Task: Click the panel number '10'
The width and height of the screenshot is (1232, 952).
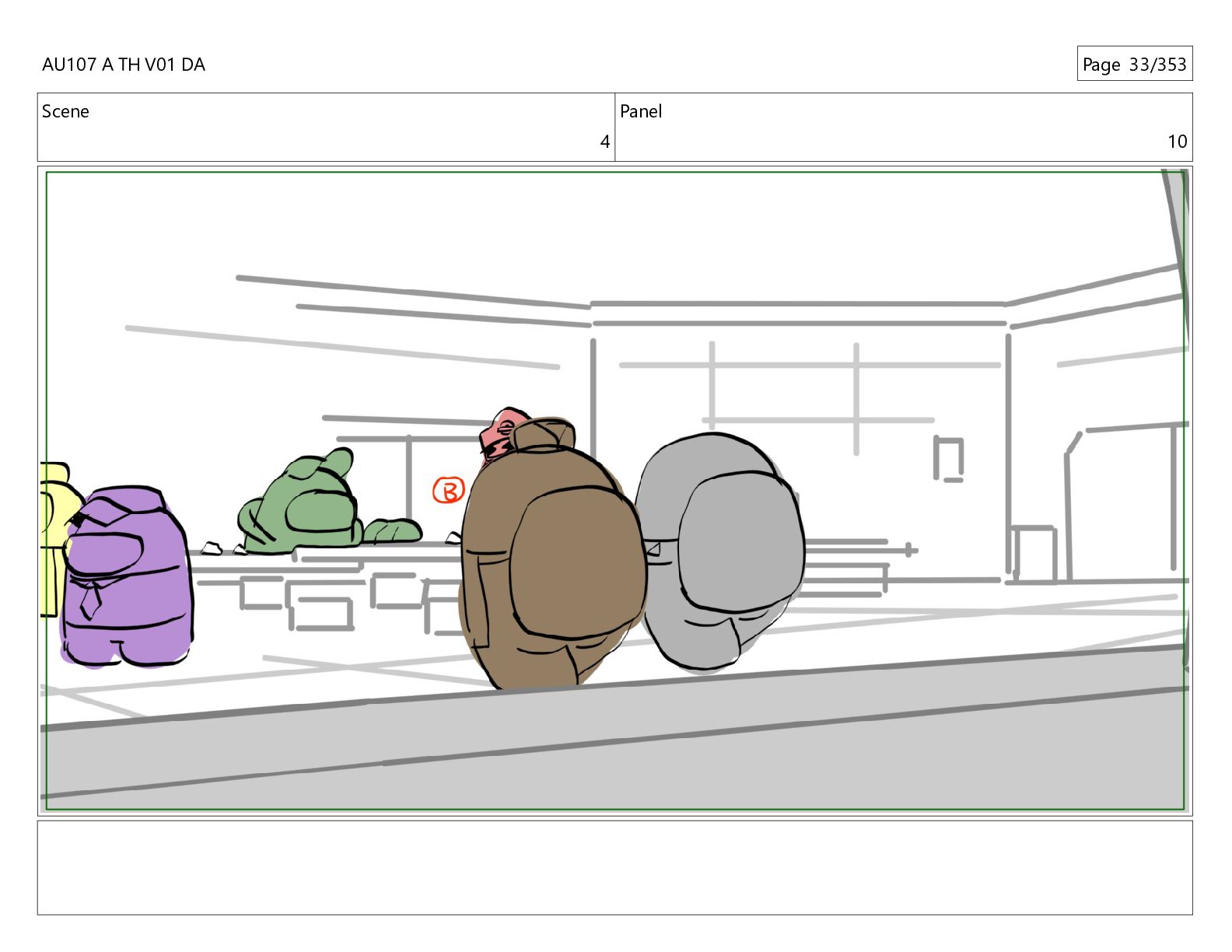Action: click(1177, 142)
